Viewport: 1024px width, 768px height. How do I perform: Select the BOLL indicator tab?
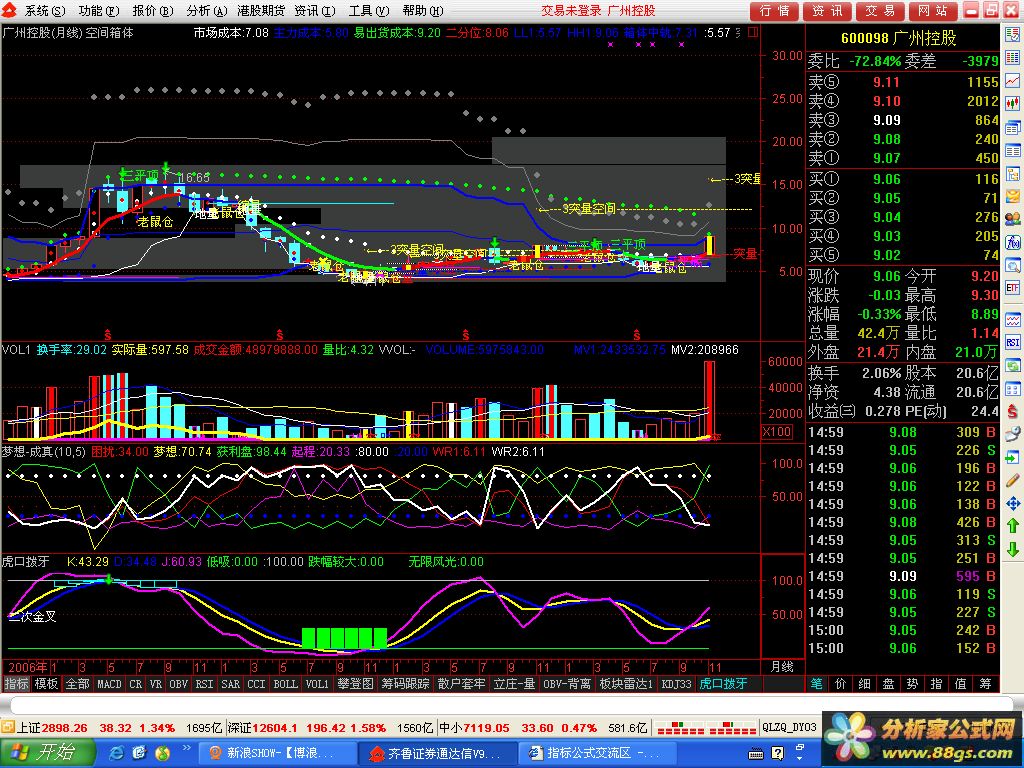tap(285, 684)
